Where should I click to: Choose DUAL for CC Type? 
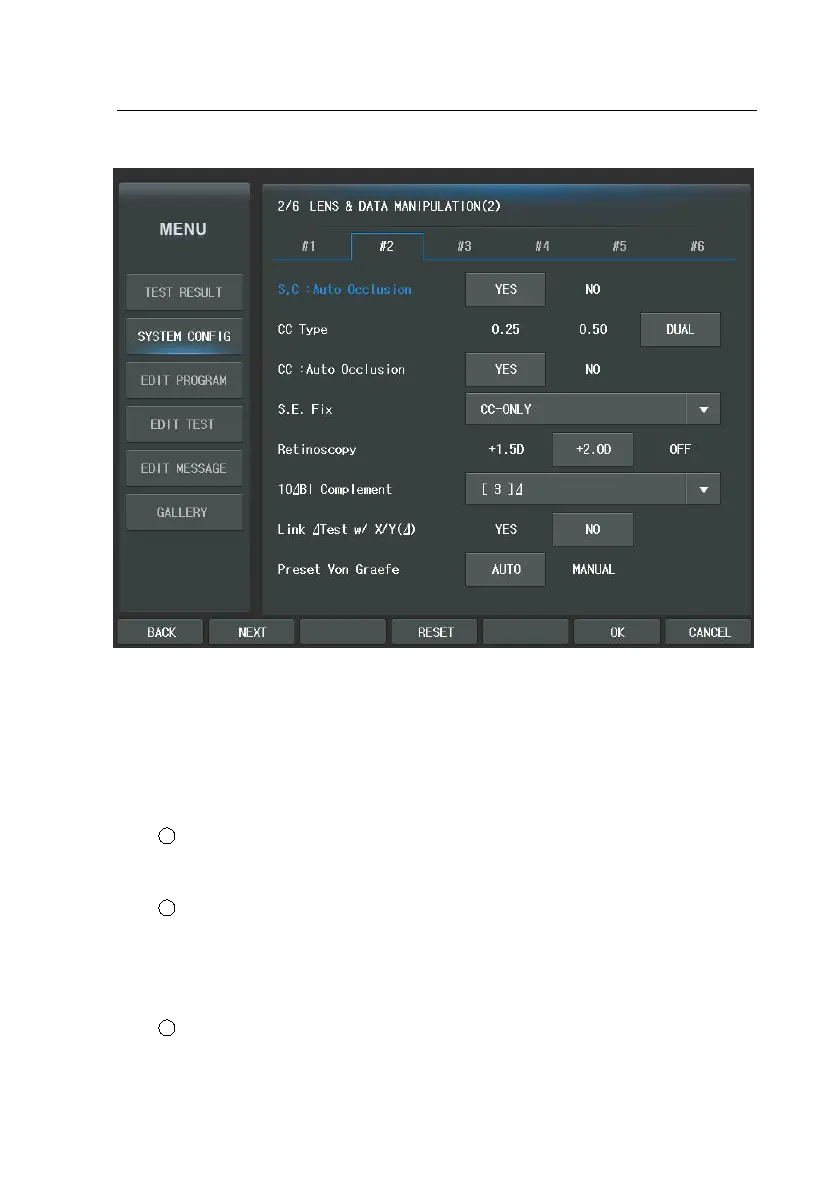click(x=680, y=330)
